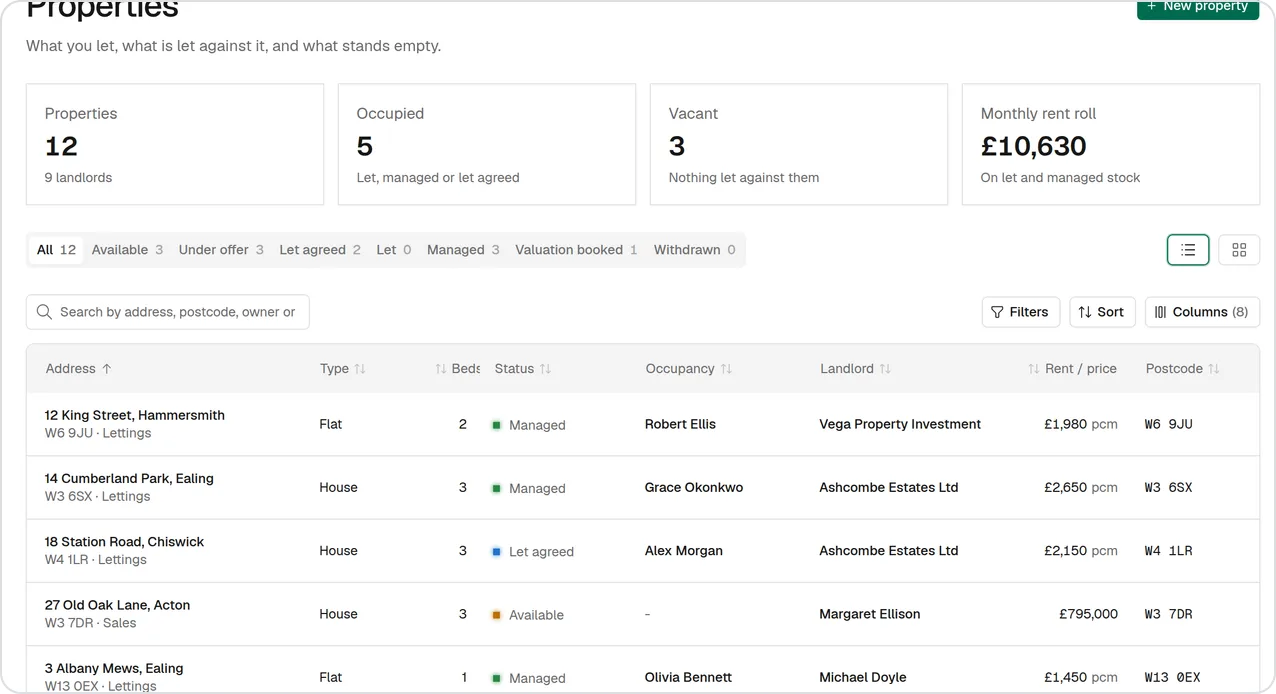Focus the address search field
The image size is (1276, 694).
[x=168, y=312]
